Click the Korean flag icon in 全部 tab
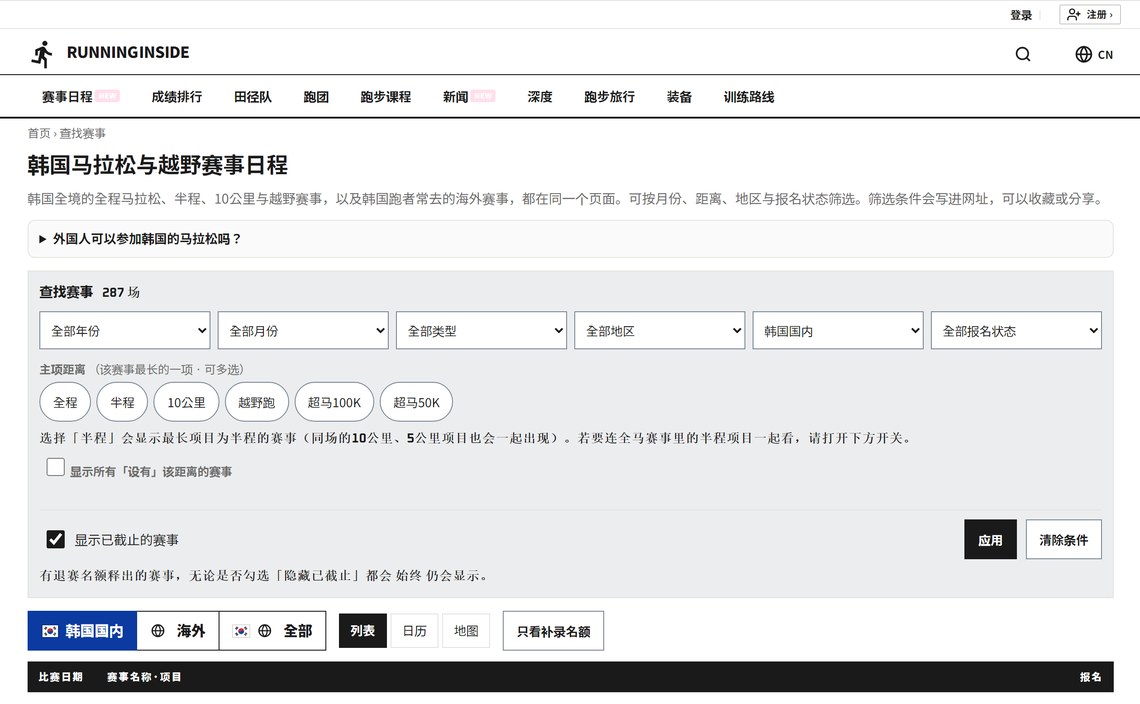The height and width of the screenshot is (704, 1140). pyautogui.click(x=241, y=631)
